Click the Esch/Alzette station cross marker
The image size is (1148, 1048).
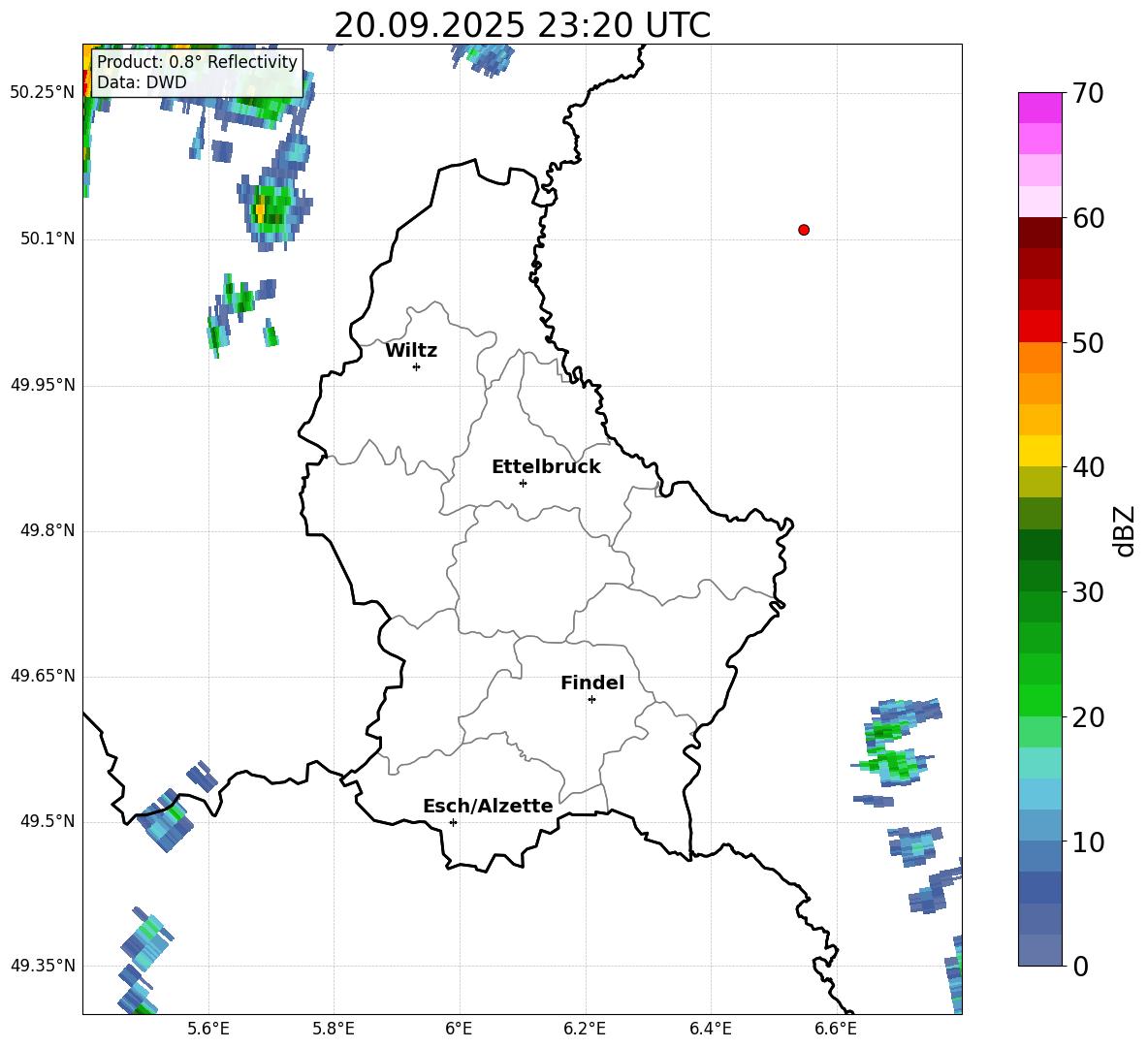[x=453, y=822]
